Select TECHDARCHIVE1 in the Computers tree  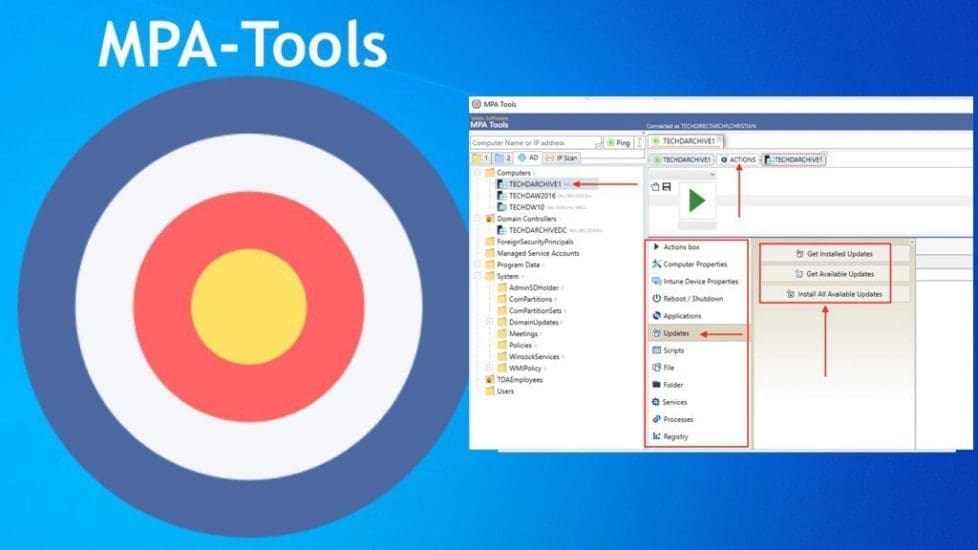click(x=534, y=184)
